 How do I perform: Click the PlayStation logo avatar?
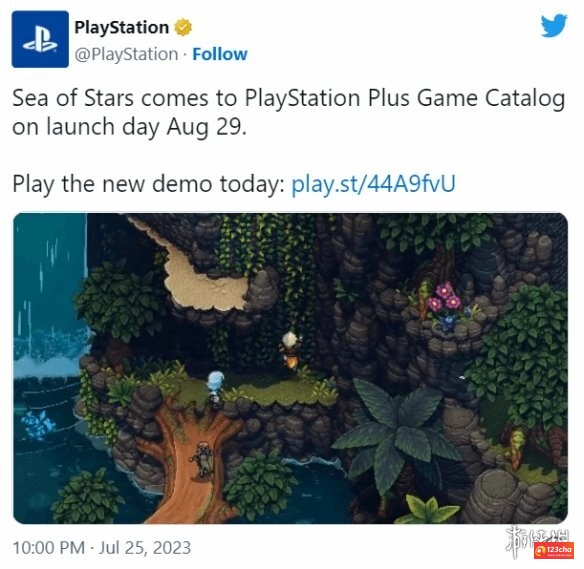(40, 39)
